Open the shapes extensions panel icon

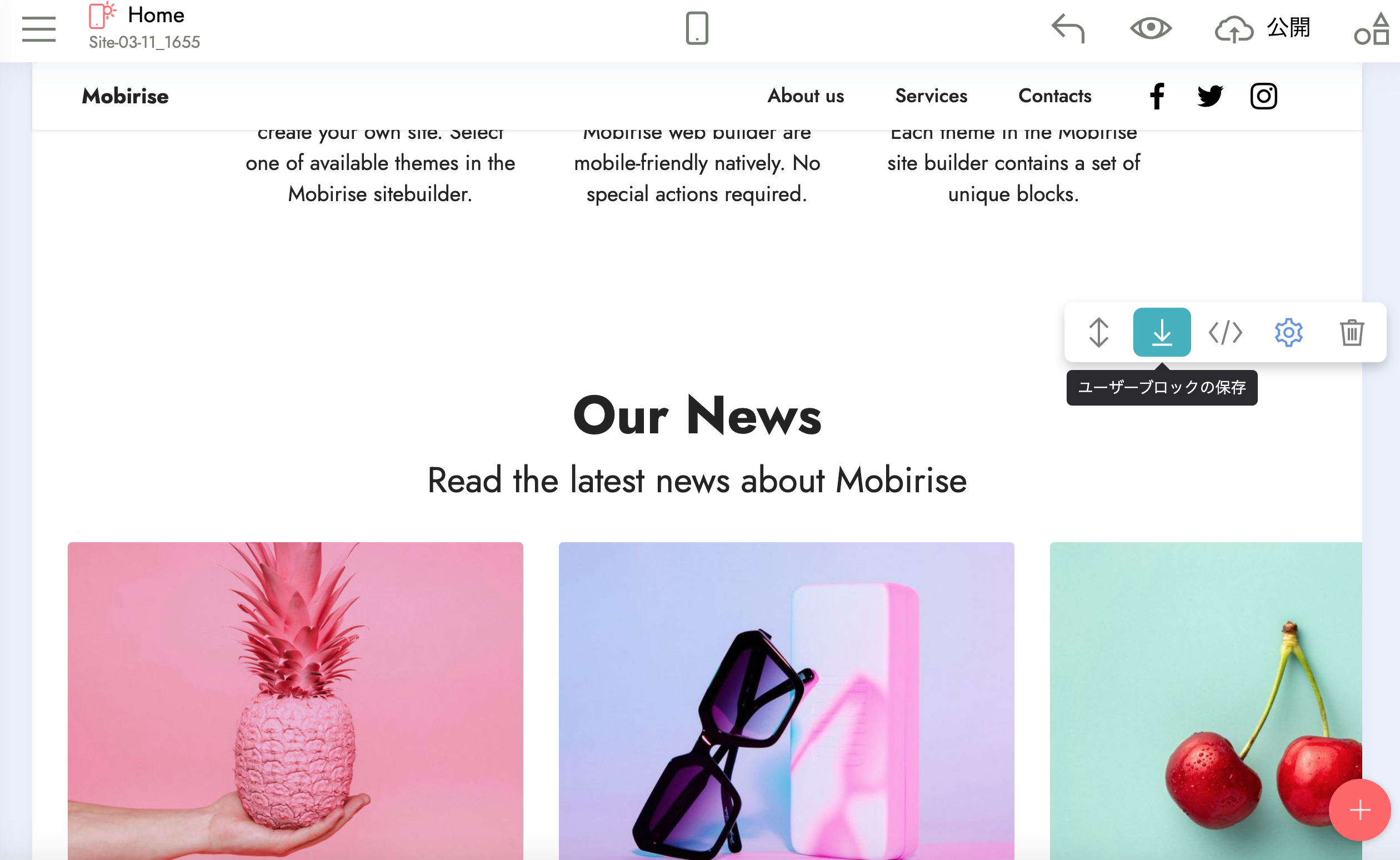1372,29
